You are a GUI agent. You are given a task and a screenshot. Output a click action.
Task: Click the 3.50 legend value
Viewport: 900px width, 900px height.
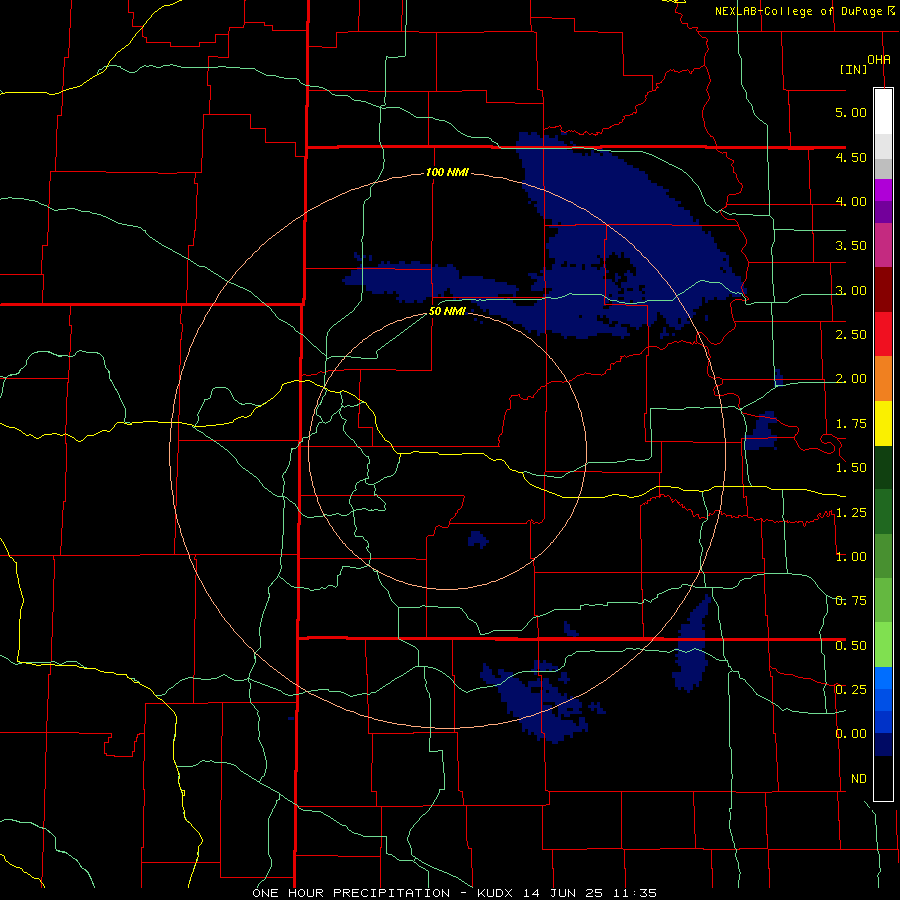tap(851, 246)
